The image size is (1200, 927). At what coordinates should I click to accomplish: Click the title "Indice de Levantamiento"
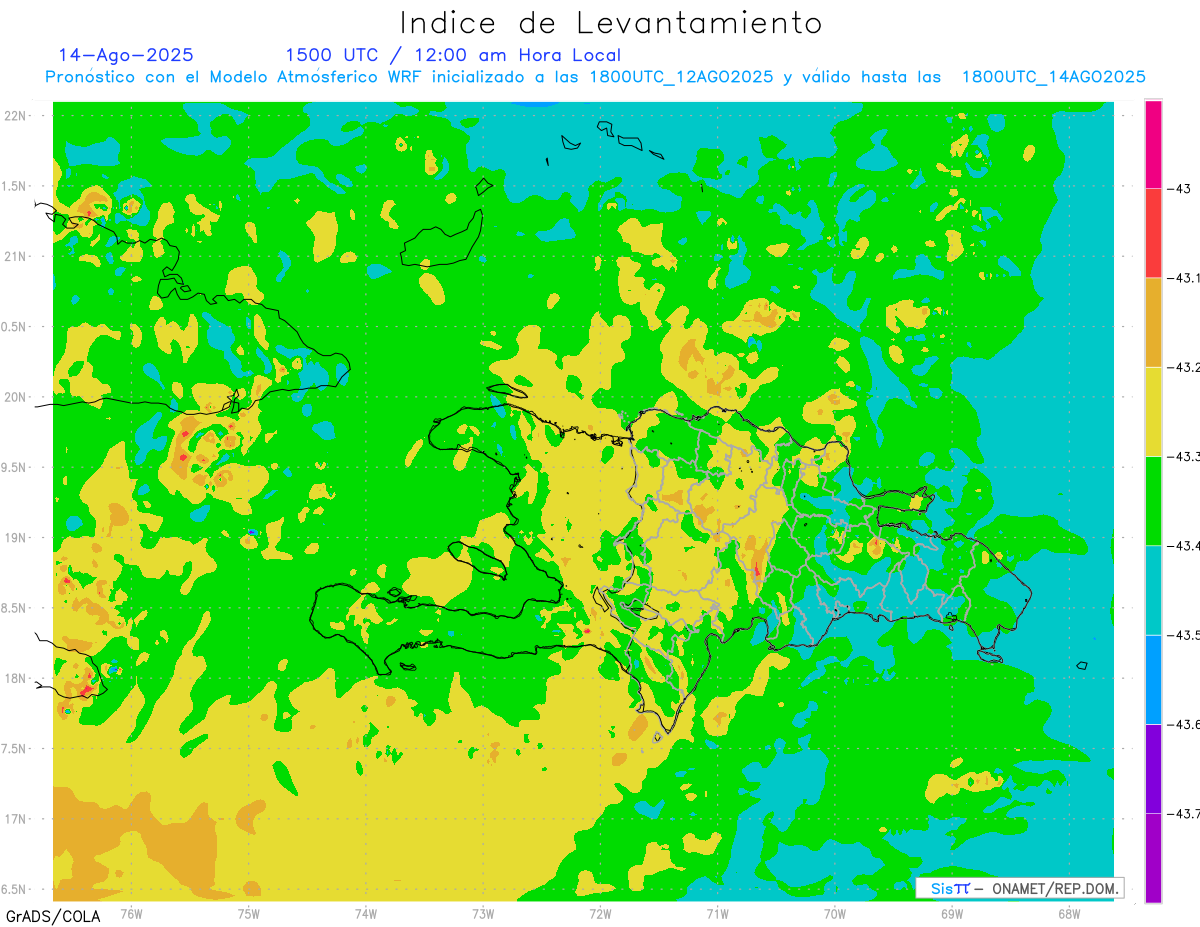point(611,23)
